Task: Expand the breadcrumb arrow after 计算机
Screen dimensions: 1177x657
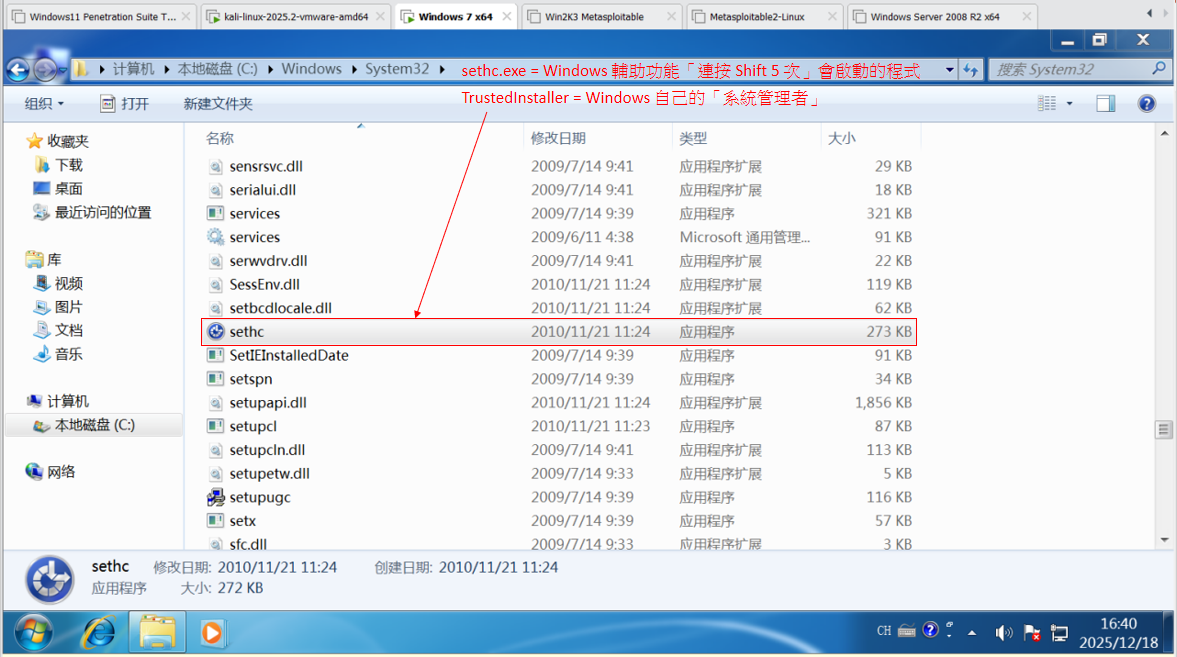Action: click(x=166, y=69)
